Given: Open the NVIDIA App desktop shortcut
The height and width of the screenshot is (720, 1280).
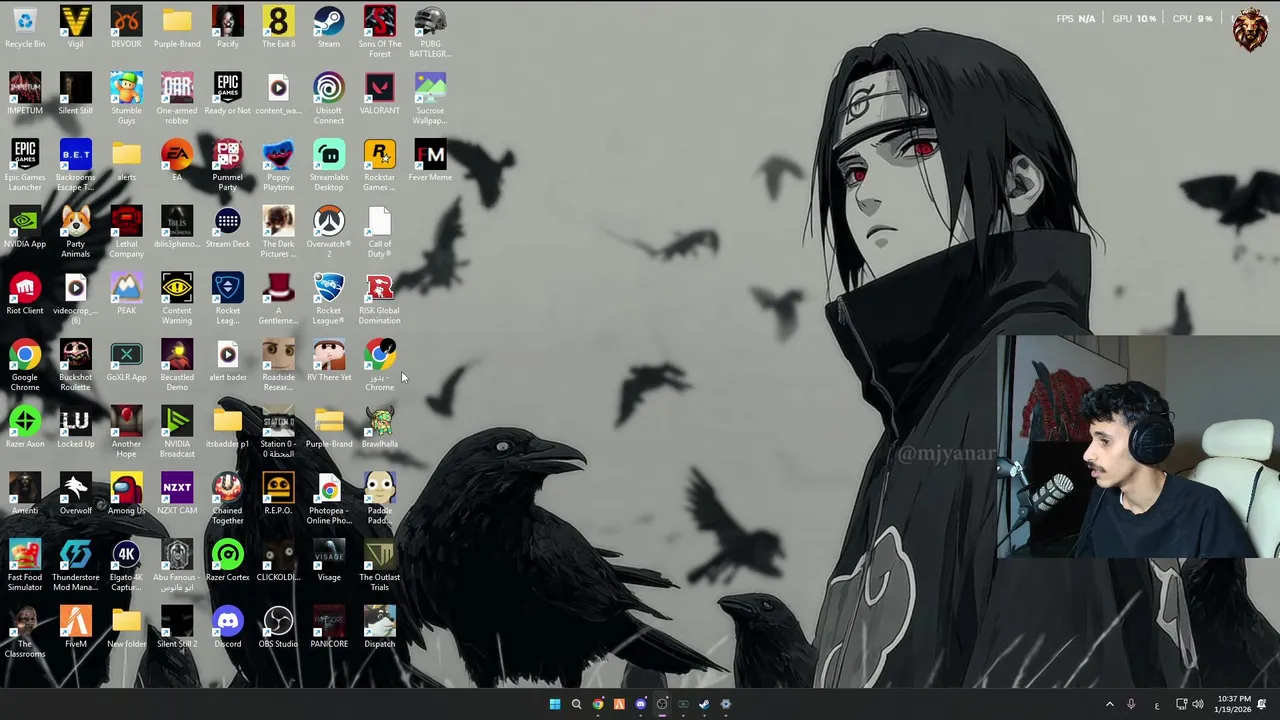Looking at the screenshot, I should pos(25,227).
